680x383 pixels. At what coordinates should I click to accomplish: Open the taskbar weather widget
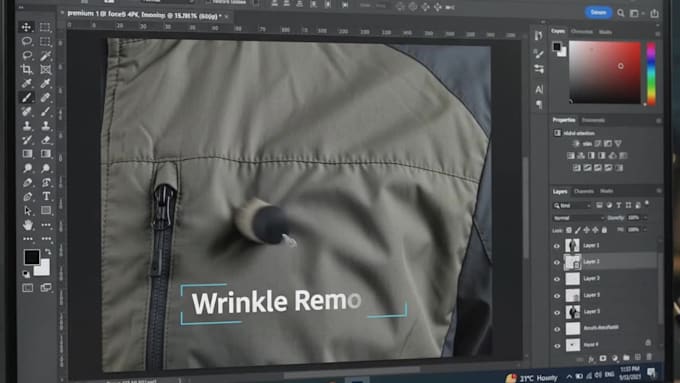pyautogui.click(x=532, y=378)
